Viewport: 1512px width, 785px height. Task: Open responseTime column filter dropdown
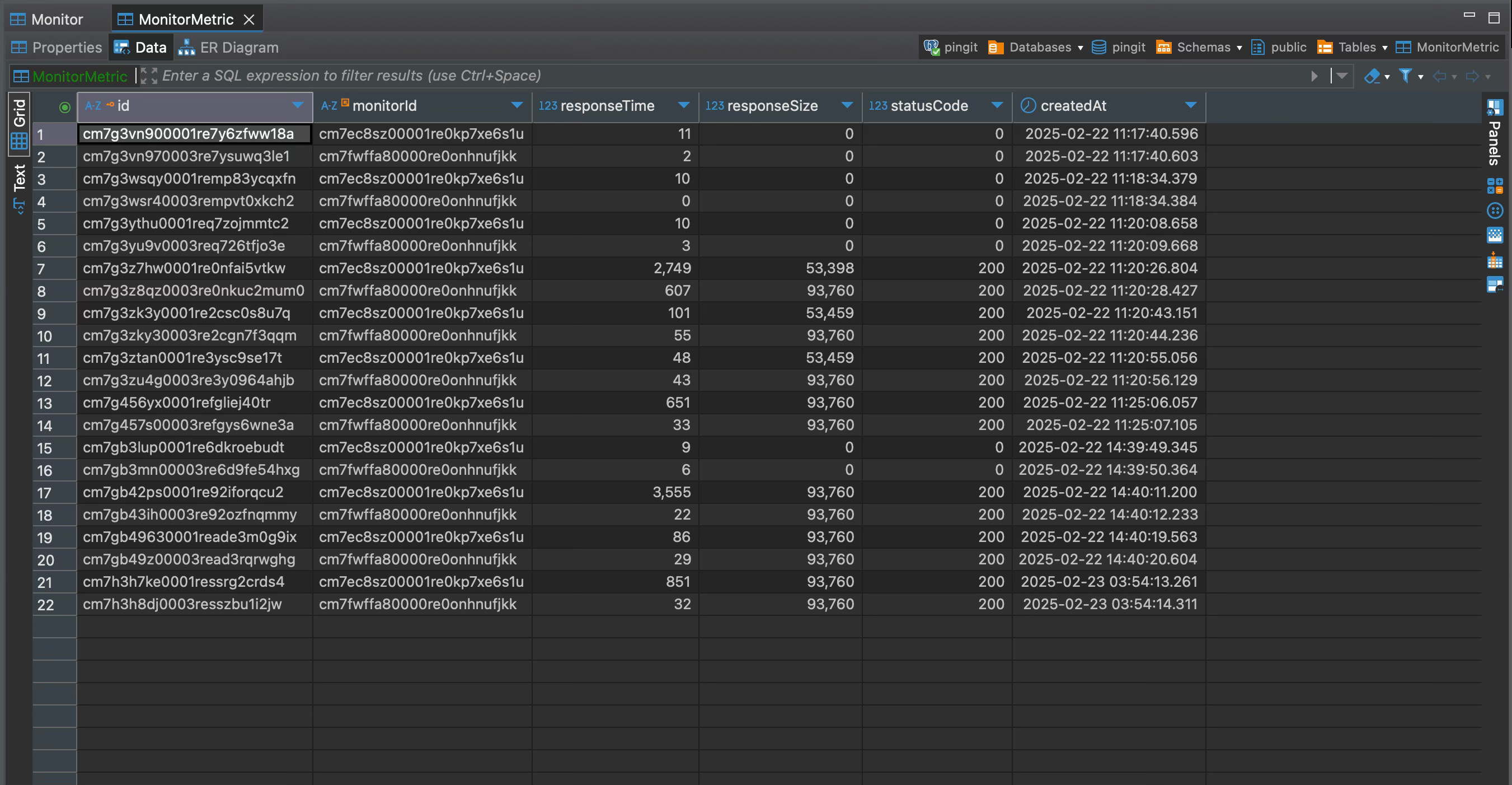[x=683, y=105]
